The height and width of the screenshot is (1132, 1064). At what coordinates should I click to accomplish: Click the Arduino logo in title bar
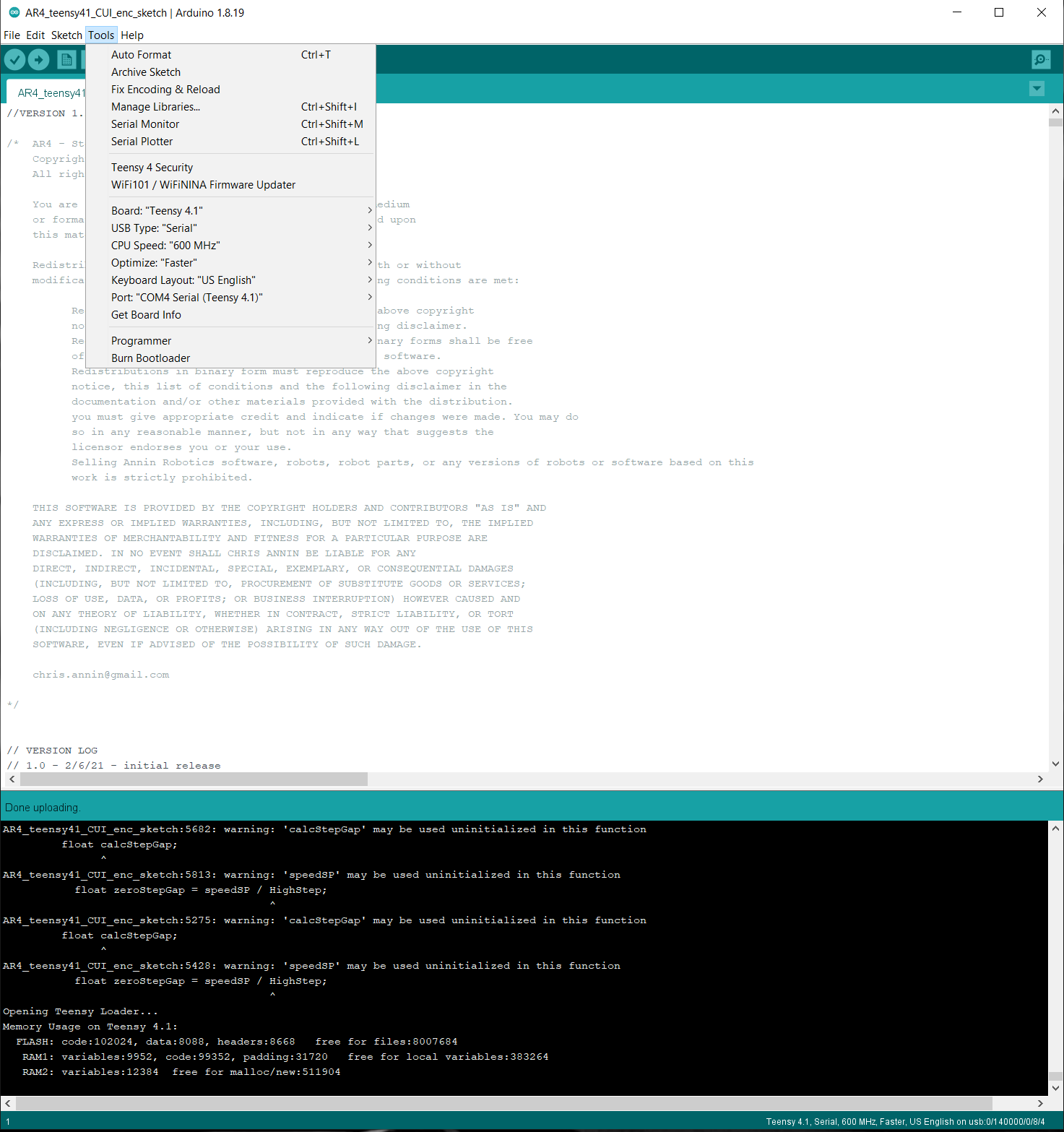click(14, 12)
